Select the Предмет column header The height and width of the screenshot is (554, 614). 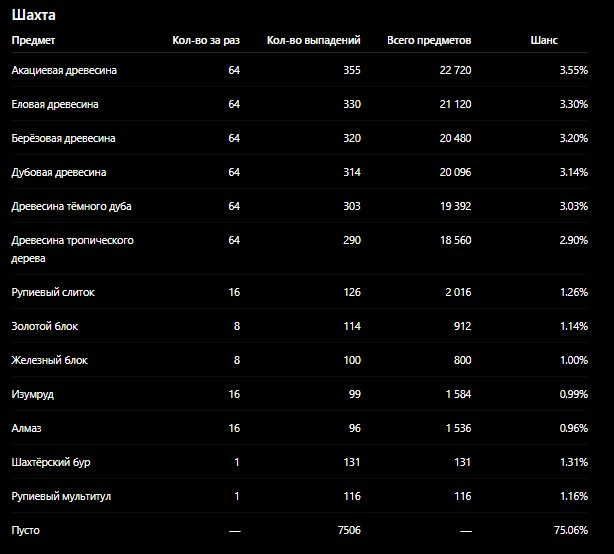click(x=33, y=40)
